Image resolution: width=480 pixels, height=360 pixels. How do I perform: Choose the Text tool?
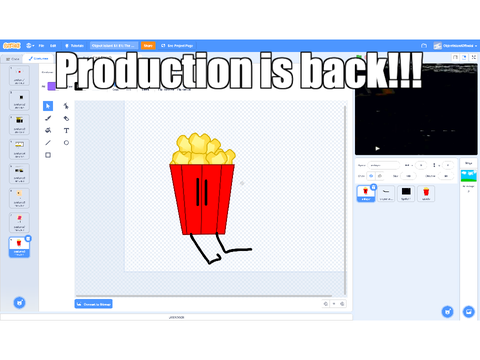point(66,130)
